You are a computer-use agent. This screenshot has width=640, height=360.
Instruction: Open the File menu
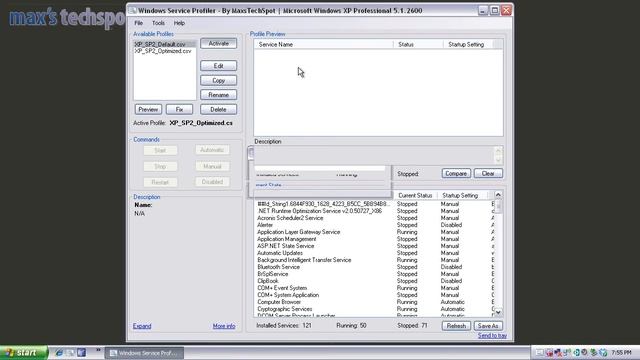click(139, 23)
